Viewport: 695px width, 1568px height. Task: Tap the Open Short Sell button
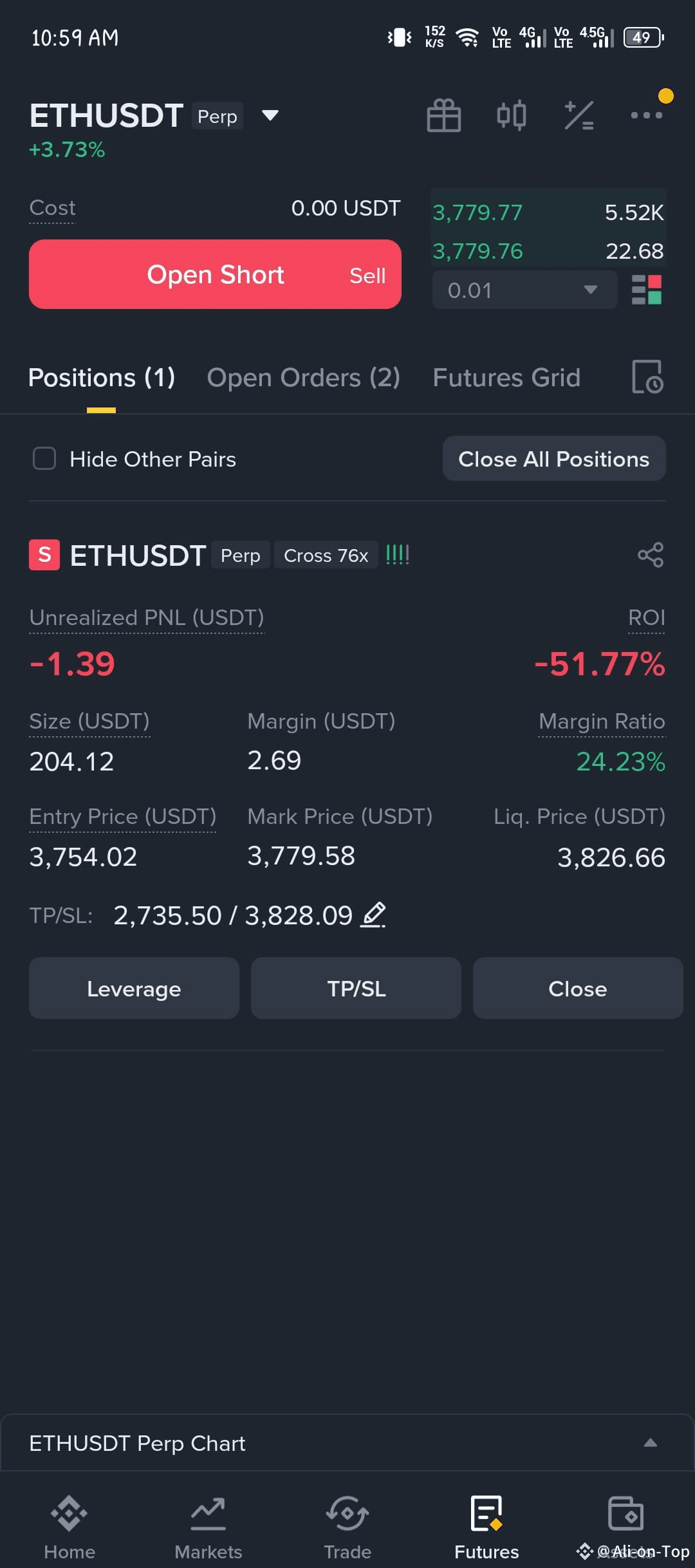tap(215, 274)
